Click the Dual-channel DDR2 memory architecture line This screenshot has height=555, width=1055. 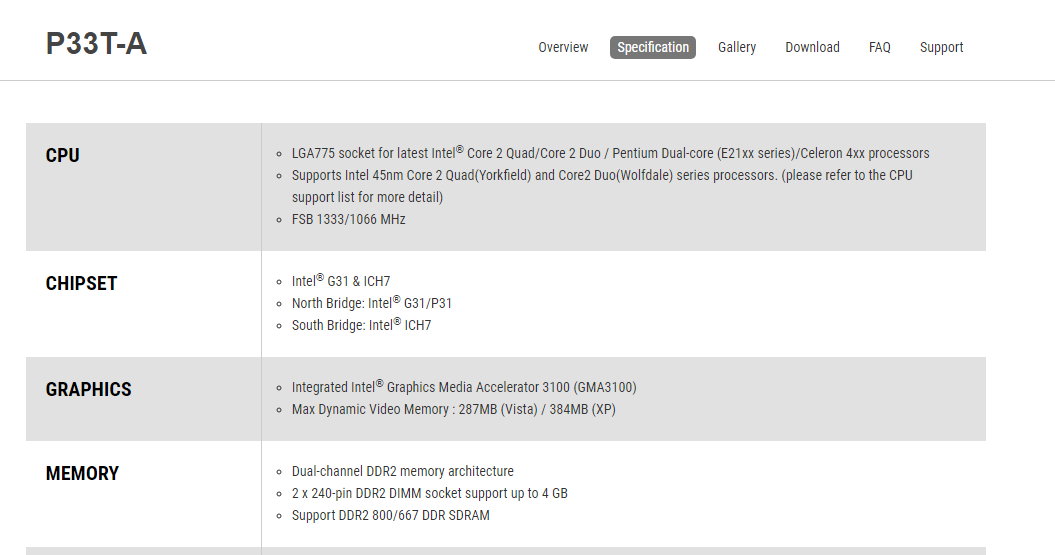click(402, 471)
